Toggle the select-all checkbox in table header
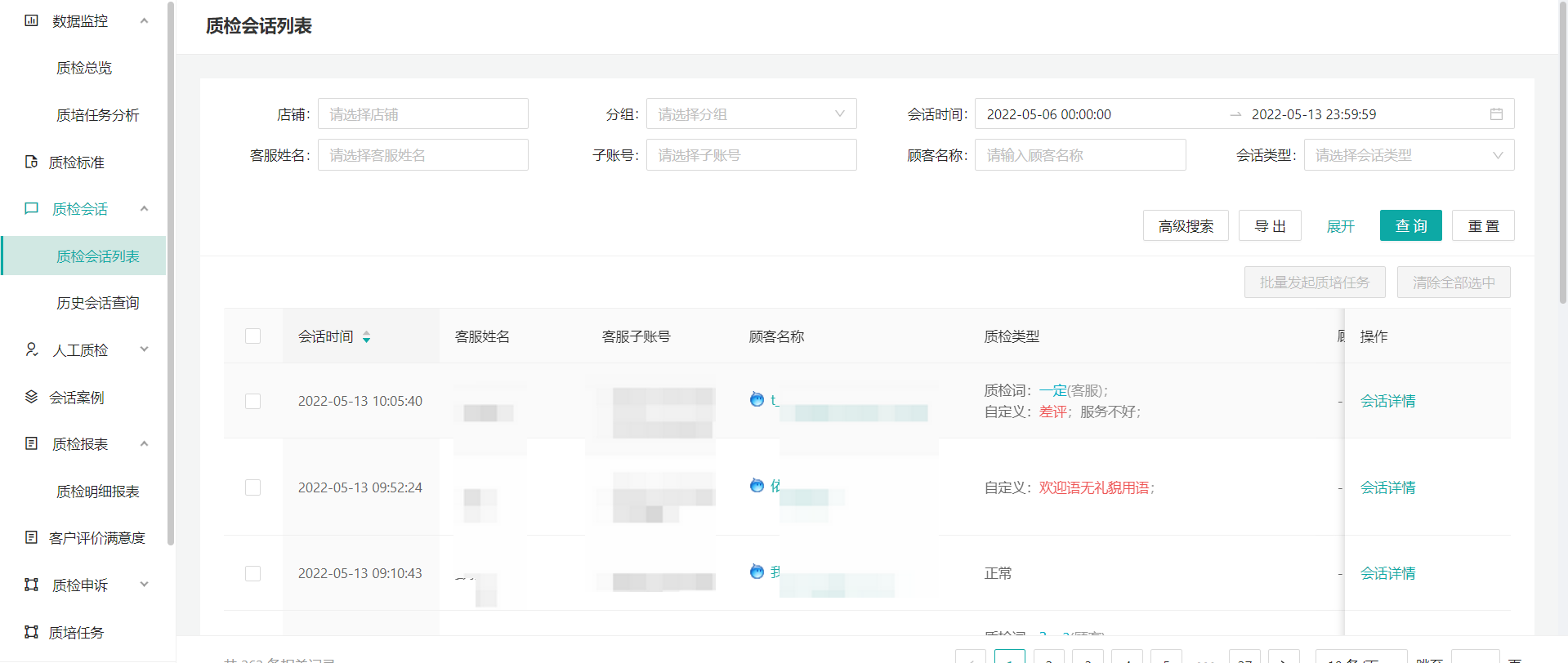 click(253, 336)
